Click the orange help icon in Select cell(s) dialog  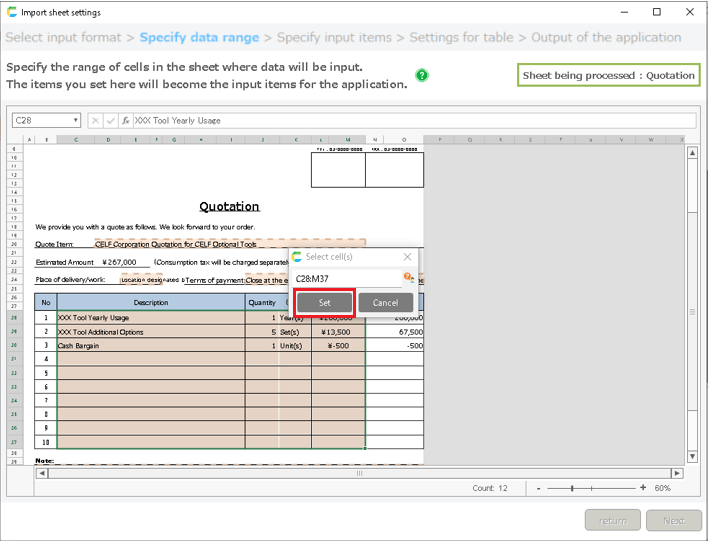(x=408, y=277)
